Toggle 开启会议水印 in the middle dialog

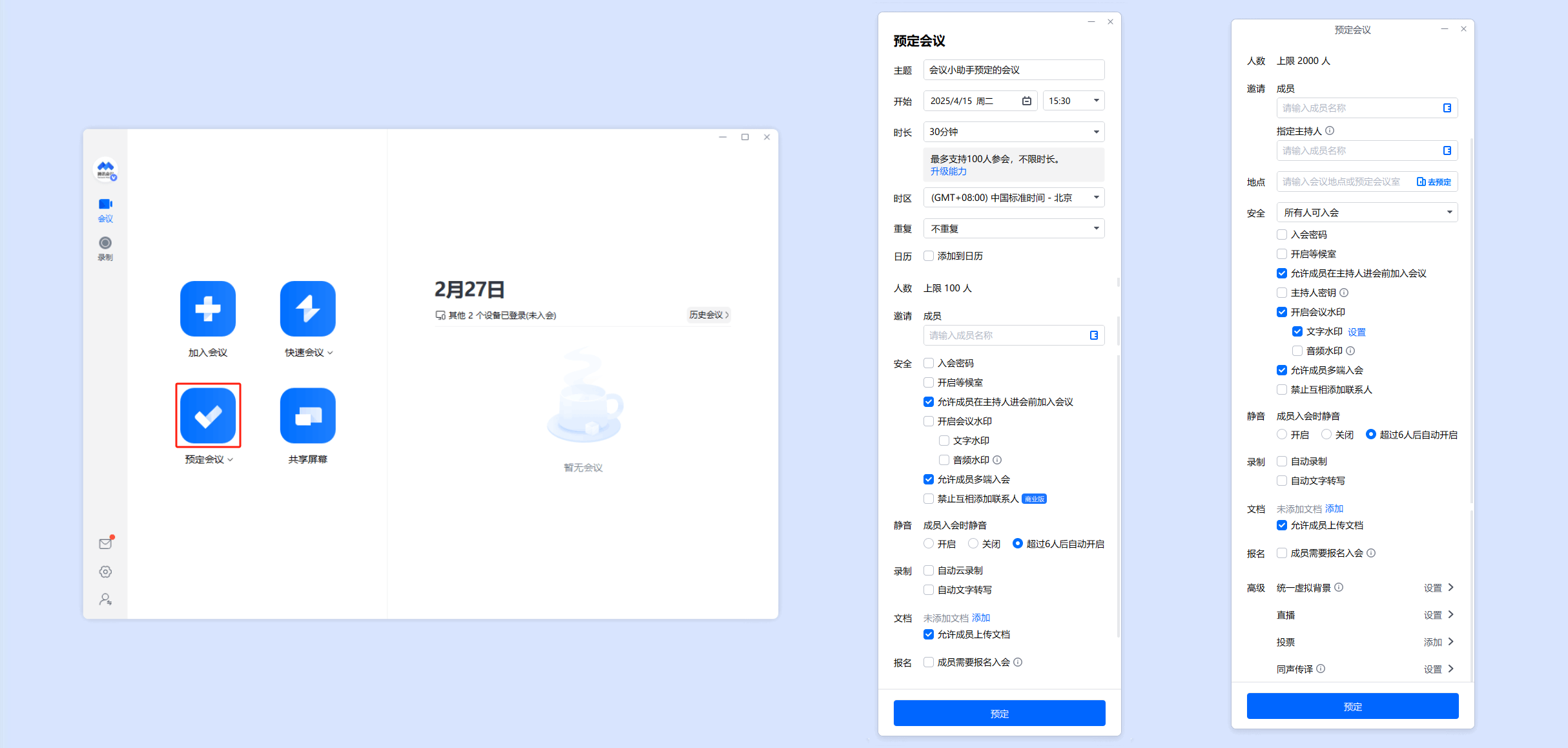[x=929, y=421]
